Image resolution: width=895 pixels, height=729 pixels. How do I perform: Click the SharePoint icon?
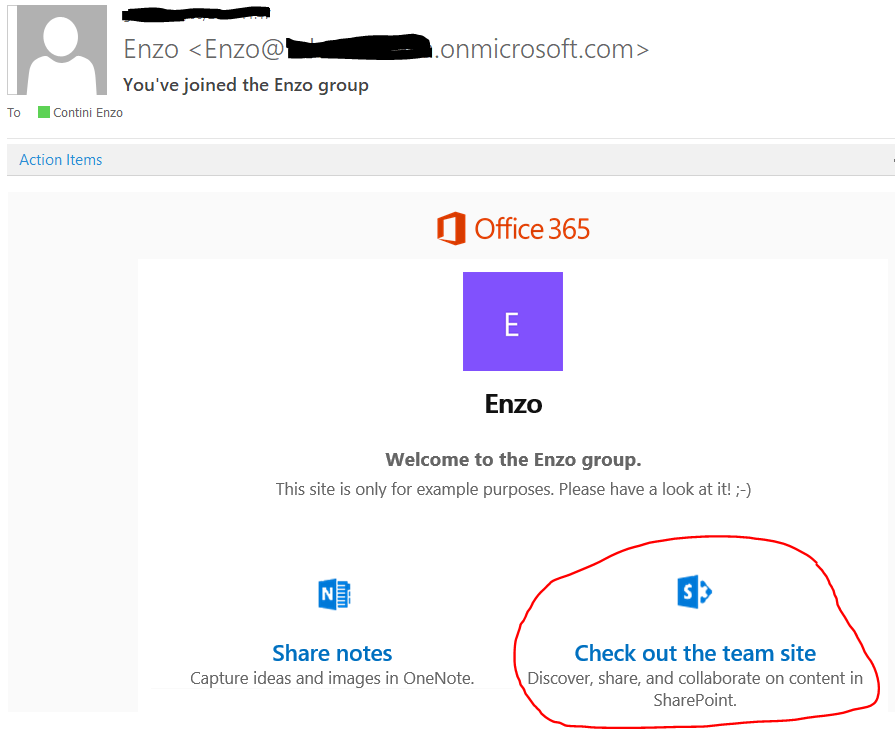click(694, 592)
